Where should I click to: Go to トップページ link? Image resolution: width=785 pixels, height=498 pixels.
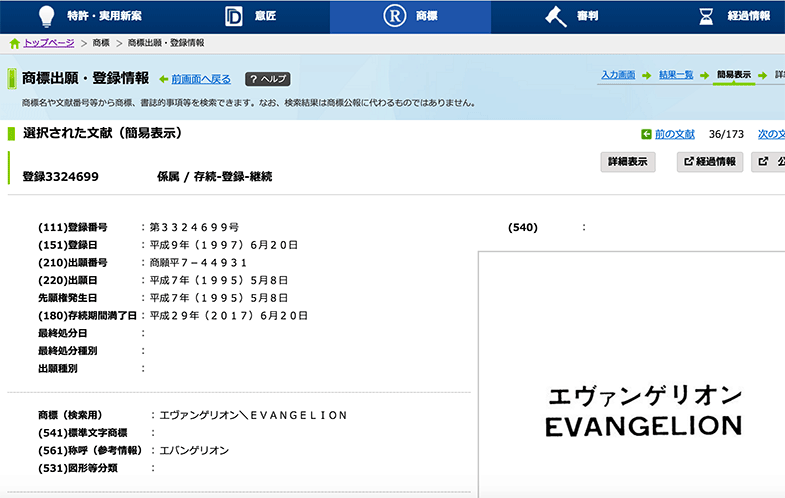[49, 43]
